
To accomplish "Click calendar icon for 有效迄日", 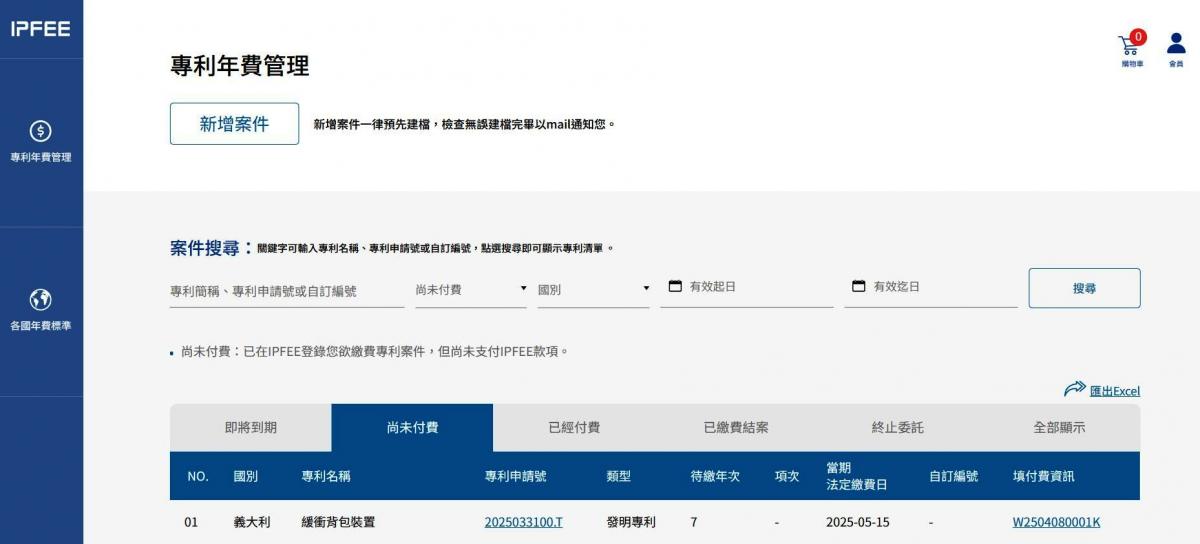I will pyautogui.click(x=859, y=286).
